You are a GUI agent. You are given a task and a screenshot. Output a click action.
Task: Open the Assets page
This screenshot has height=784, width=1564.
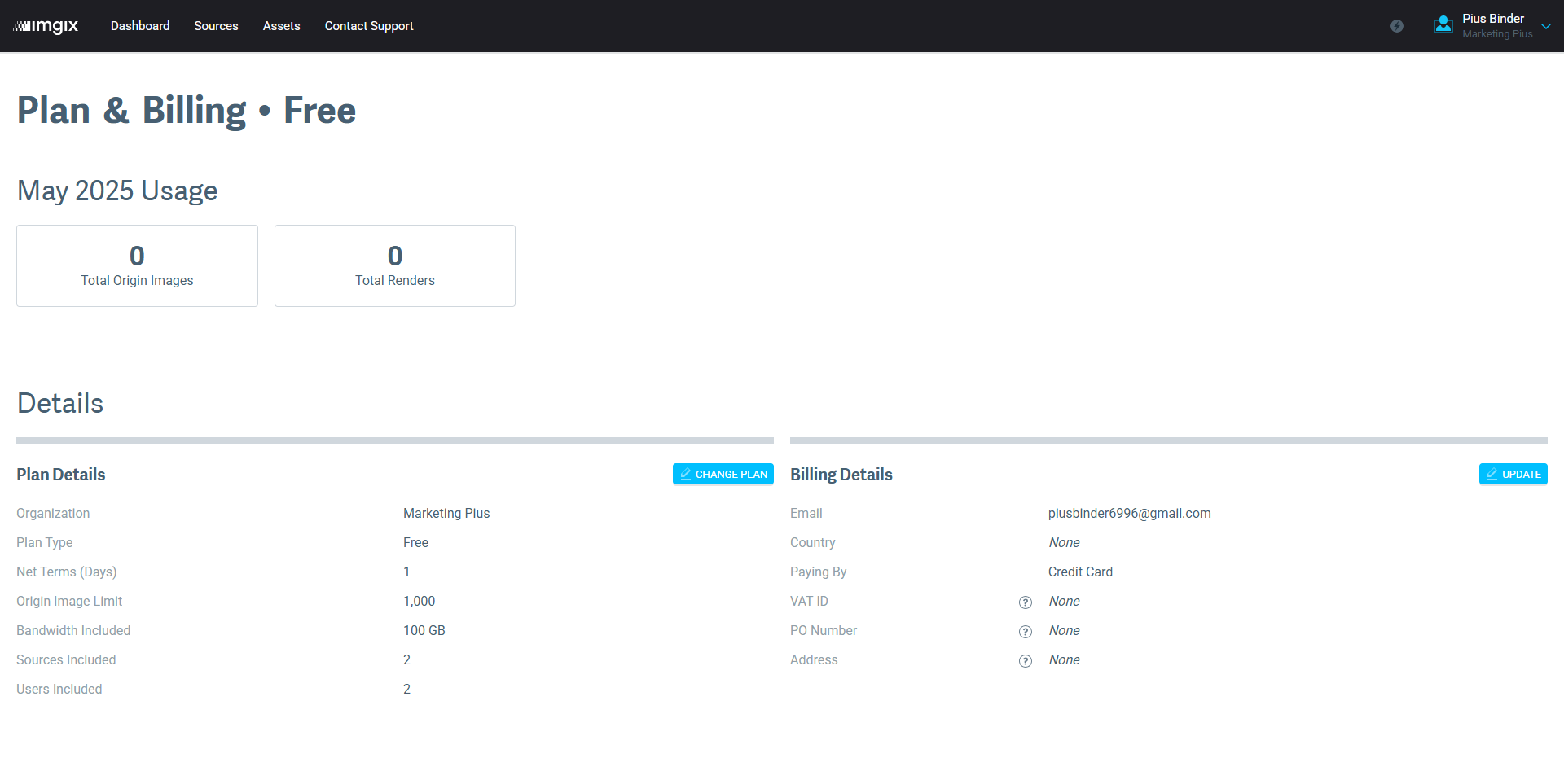(281, 26)
